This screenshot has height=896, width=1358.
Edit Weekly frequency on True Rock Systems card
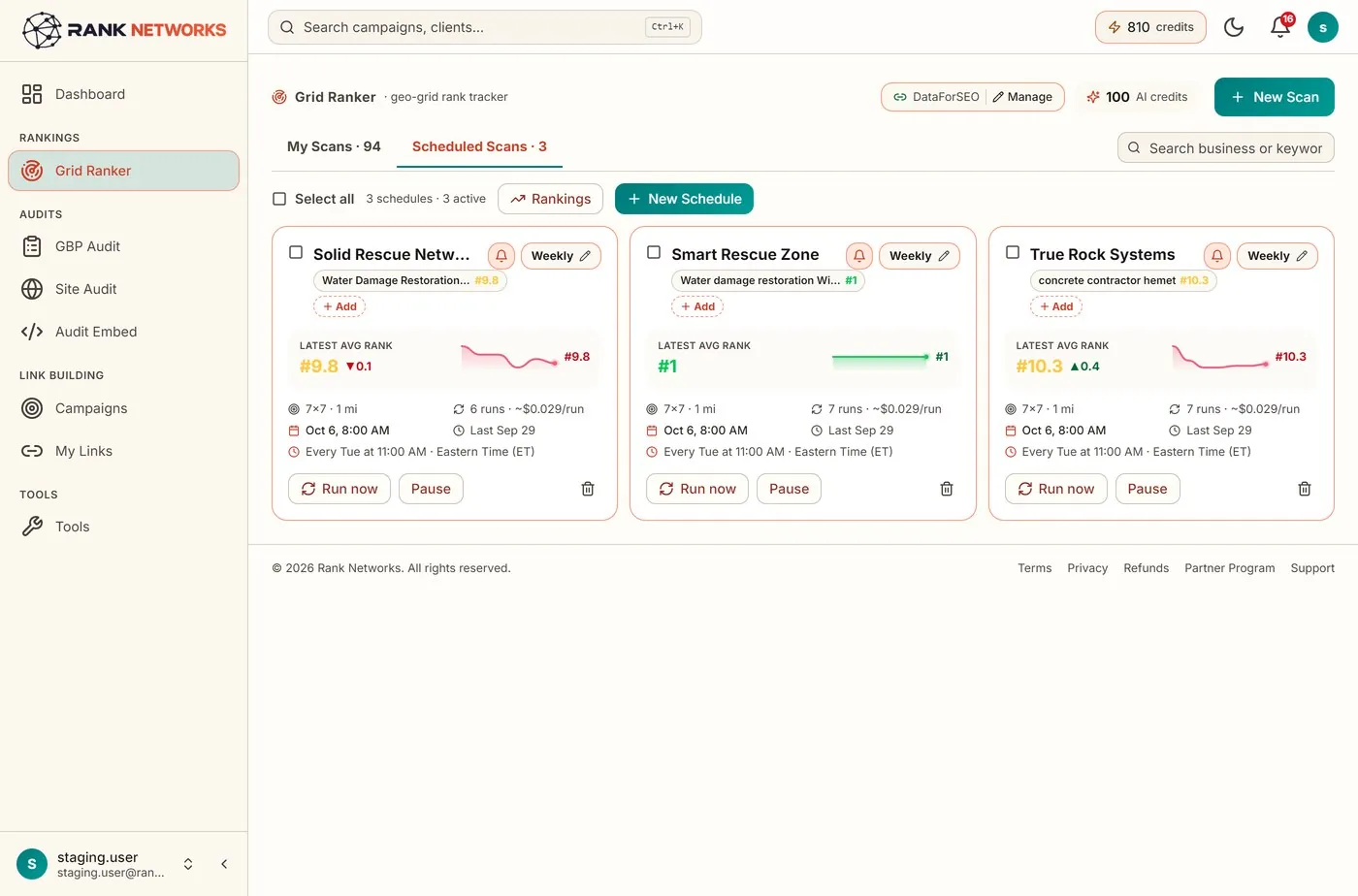coord(1277,256)
